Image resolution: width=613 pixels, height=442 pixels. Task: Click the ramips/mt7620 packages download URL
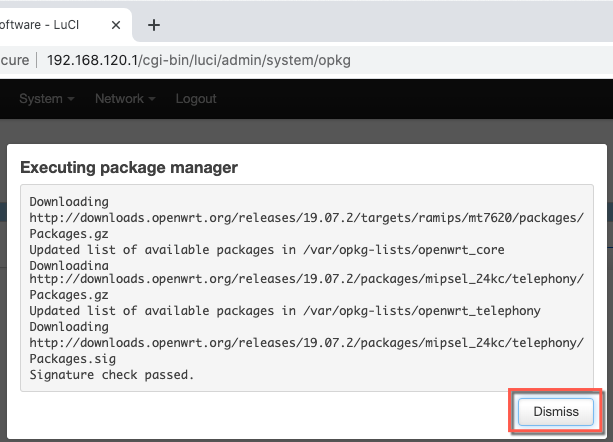click(307, 218)
